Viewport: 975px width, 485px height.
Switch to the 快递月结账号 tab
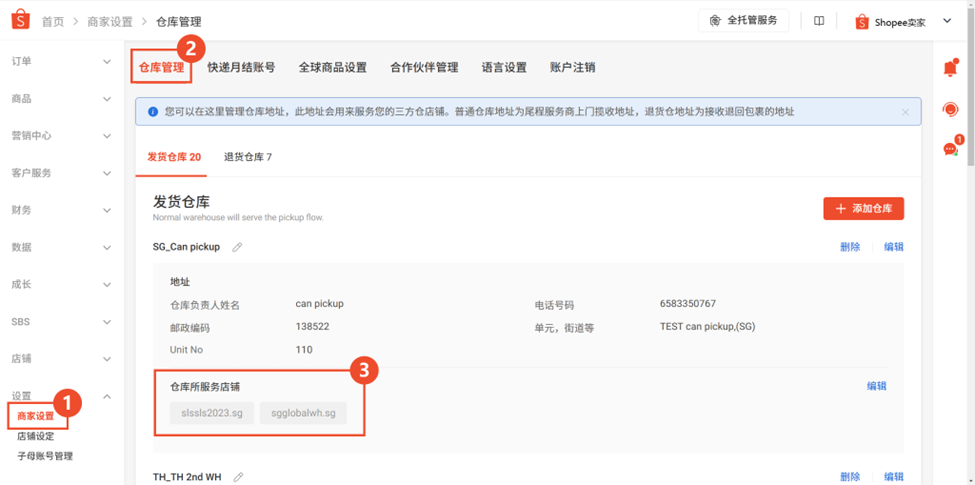click(241, 68)
